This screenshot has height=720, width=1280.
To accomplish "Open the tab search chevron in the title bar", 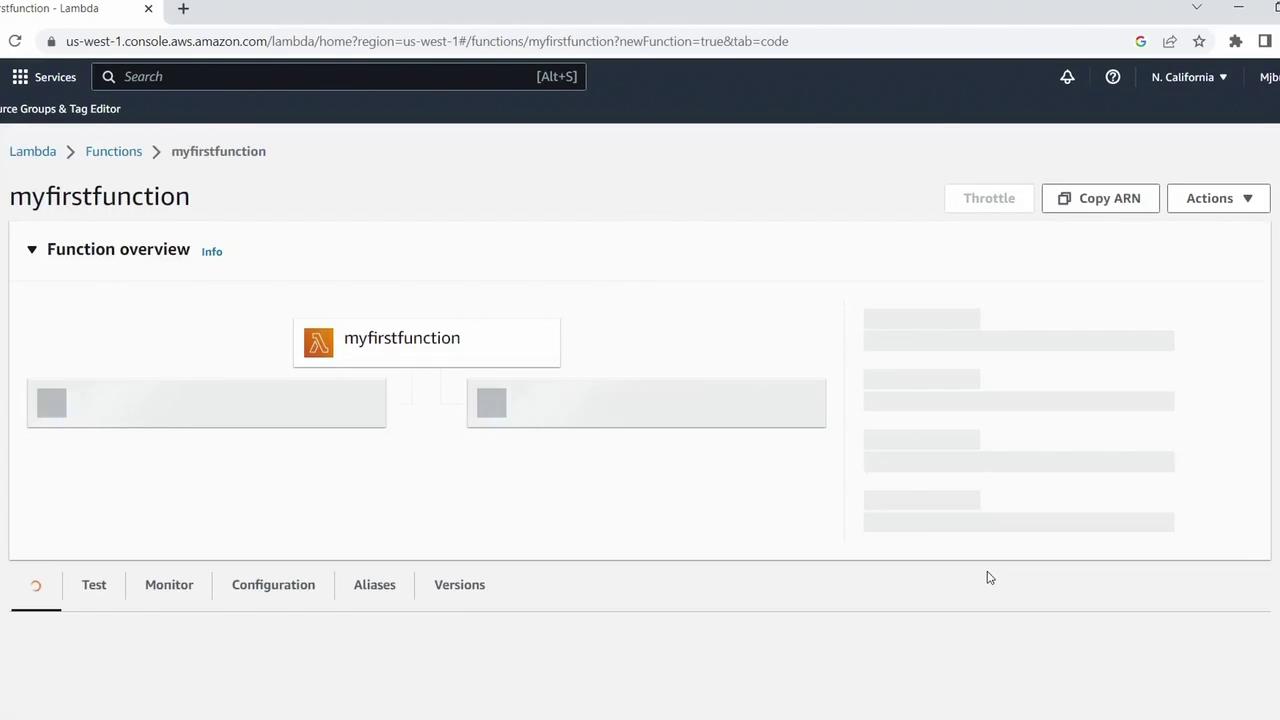I will (x=1196, y=7).
